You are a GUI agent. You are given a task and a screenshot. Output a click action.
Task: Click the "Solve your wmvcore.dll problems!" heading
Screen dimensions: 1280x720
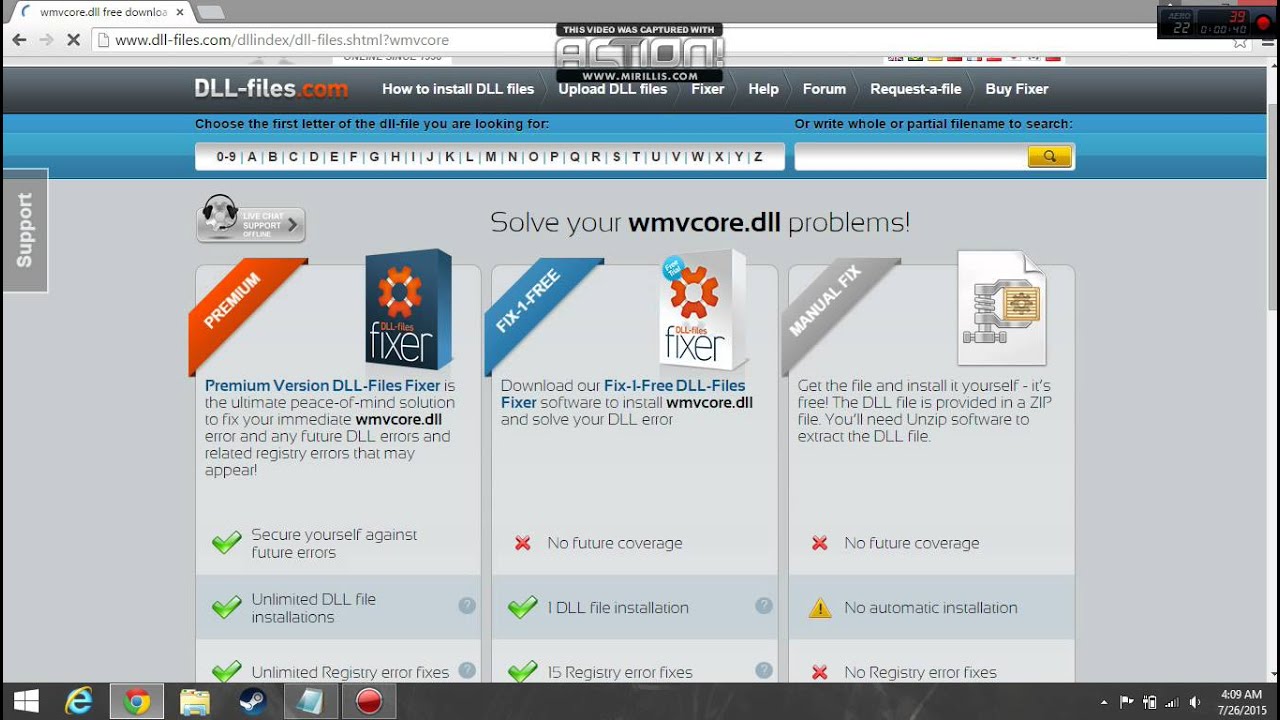700,222
